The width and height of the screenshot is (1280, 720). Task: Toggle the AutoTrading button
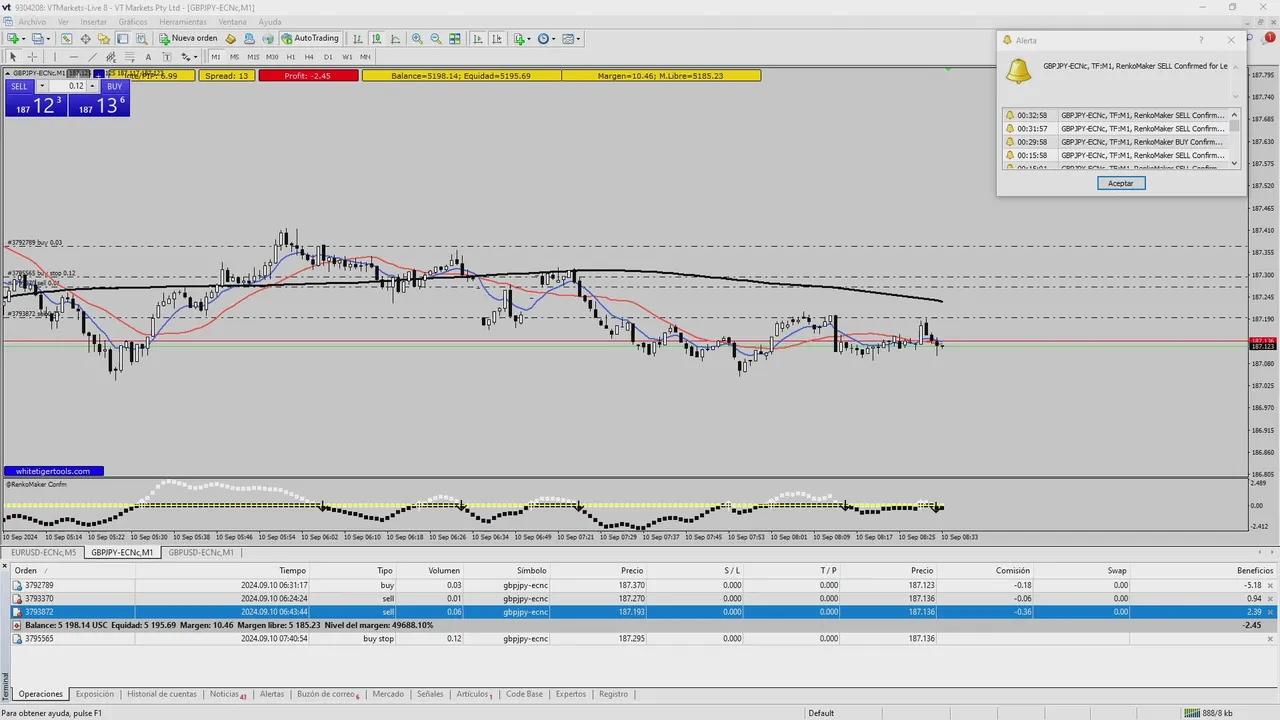310,39
